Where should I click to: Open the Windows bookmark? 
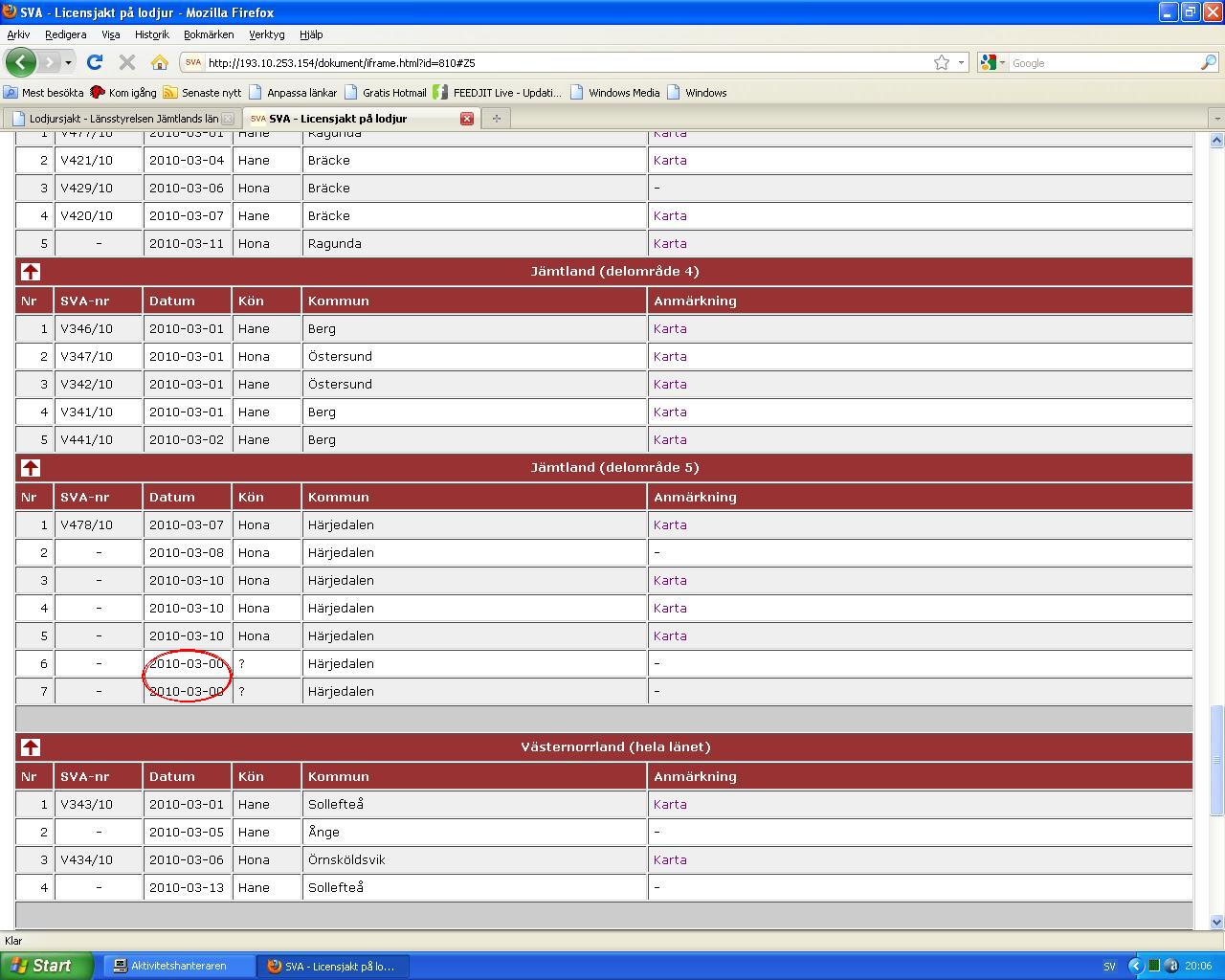coord(697,93)
